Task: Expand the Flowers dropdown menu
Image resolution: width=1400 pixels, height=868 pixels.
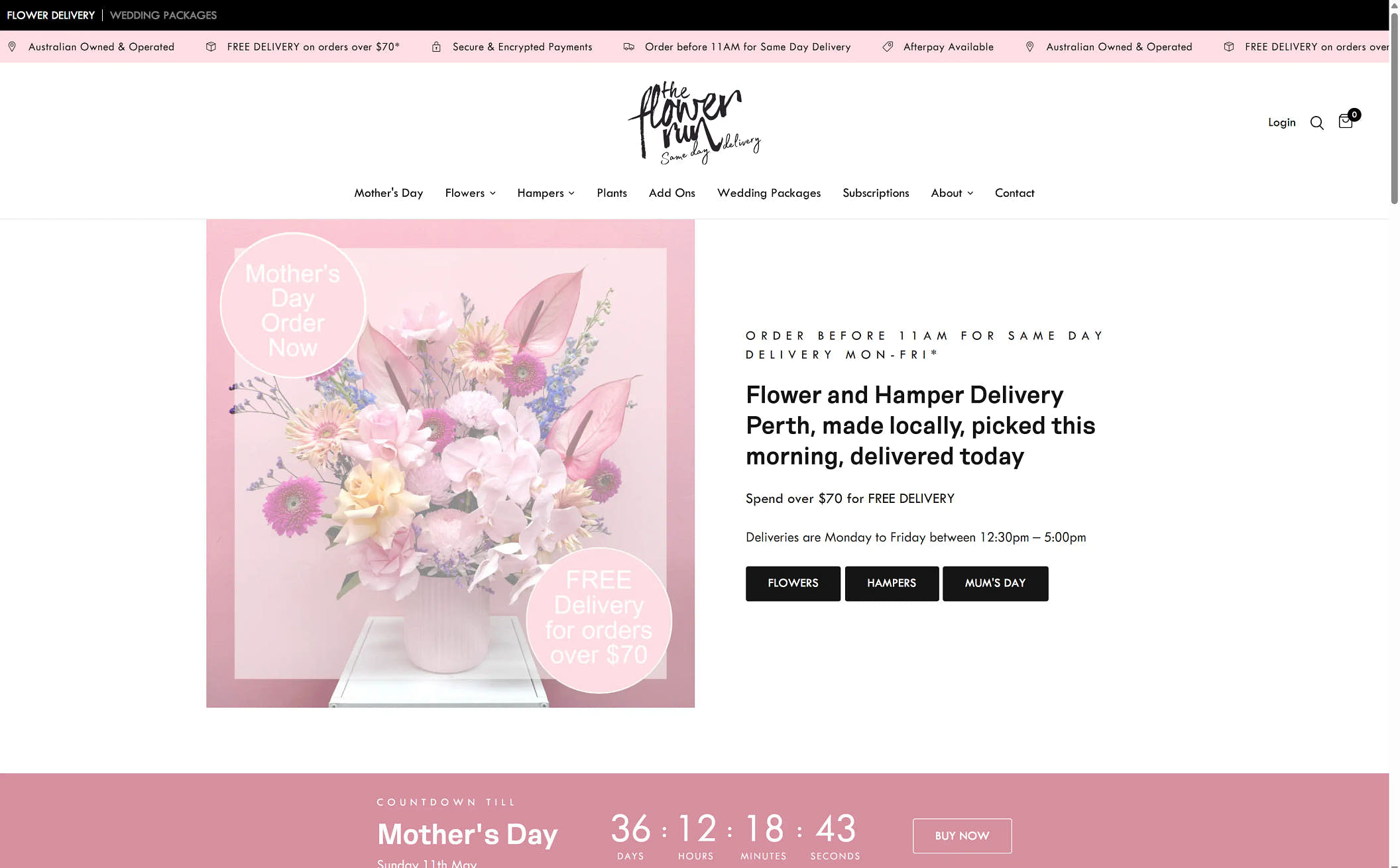Action: [x=470, y=193]
